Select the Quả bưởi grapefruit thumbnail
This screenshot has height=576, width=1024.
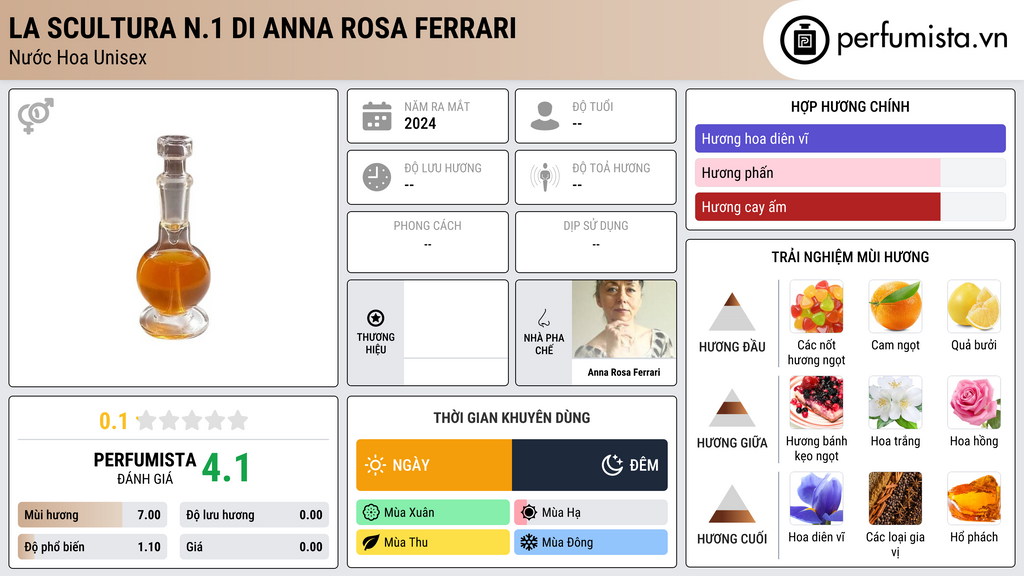[974, 307]
